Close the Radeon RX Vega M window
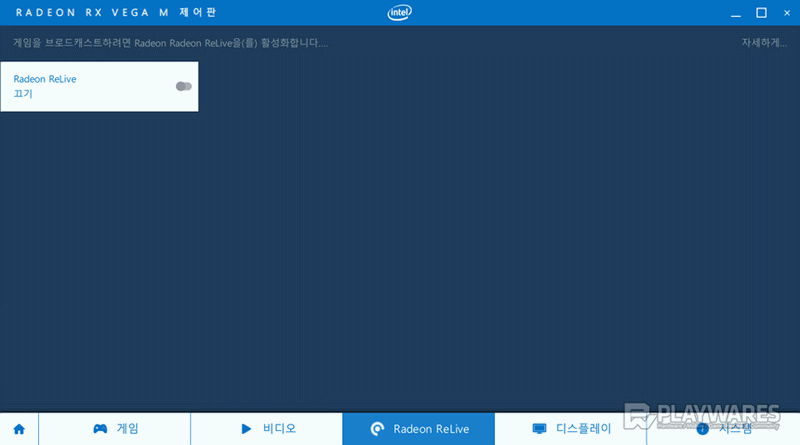Viewport: 800px width, 445px height. coord(787,13)
